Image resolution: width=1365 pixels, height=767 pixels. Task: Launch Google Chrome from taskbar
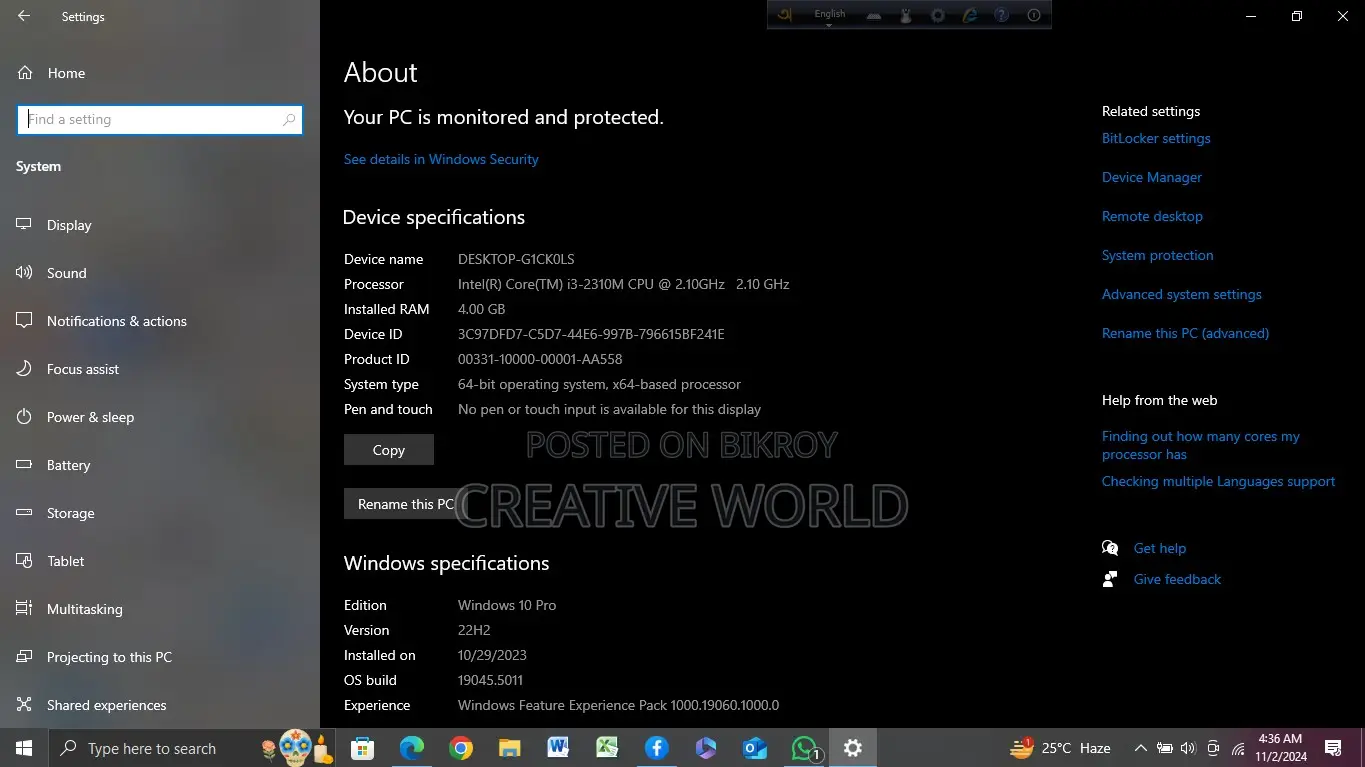(x=460, y=748)
